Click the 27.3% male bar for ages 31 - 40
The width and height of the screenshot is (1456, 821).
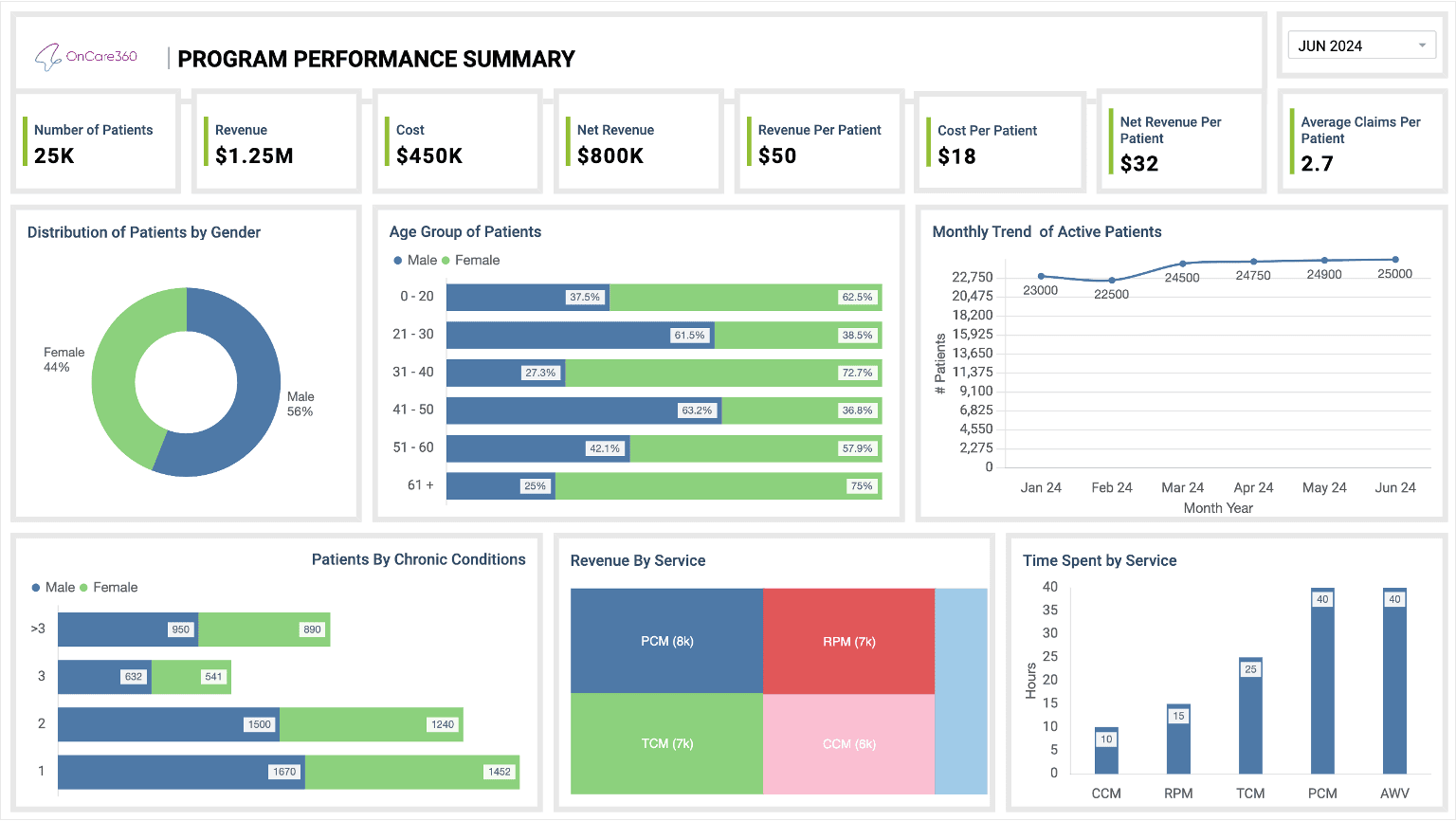coord(506,373)
